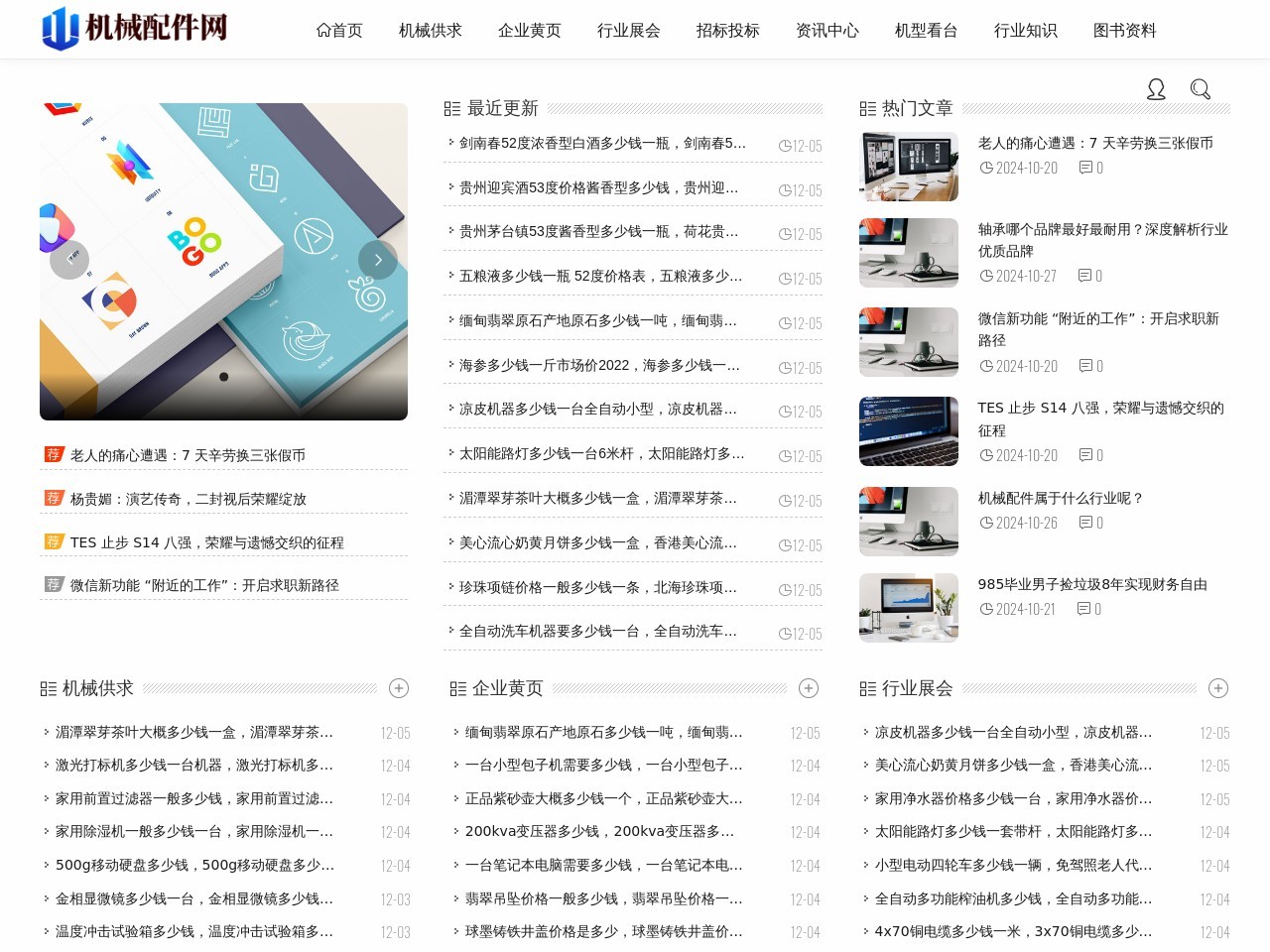Click the 荐 badge beside 杨贵媚 article
This screenshot has width=1270, height=952.
click(x=54, y=498)
